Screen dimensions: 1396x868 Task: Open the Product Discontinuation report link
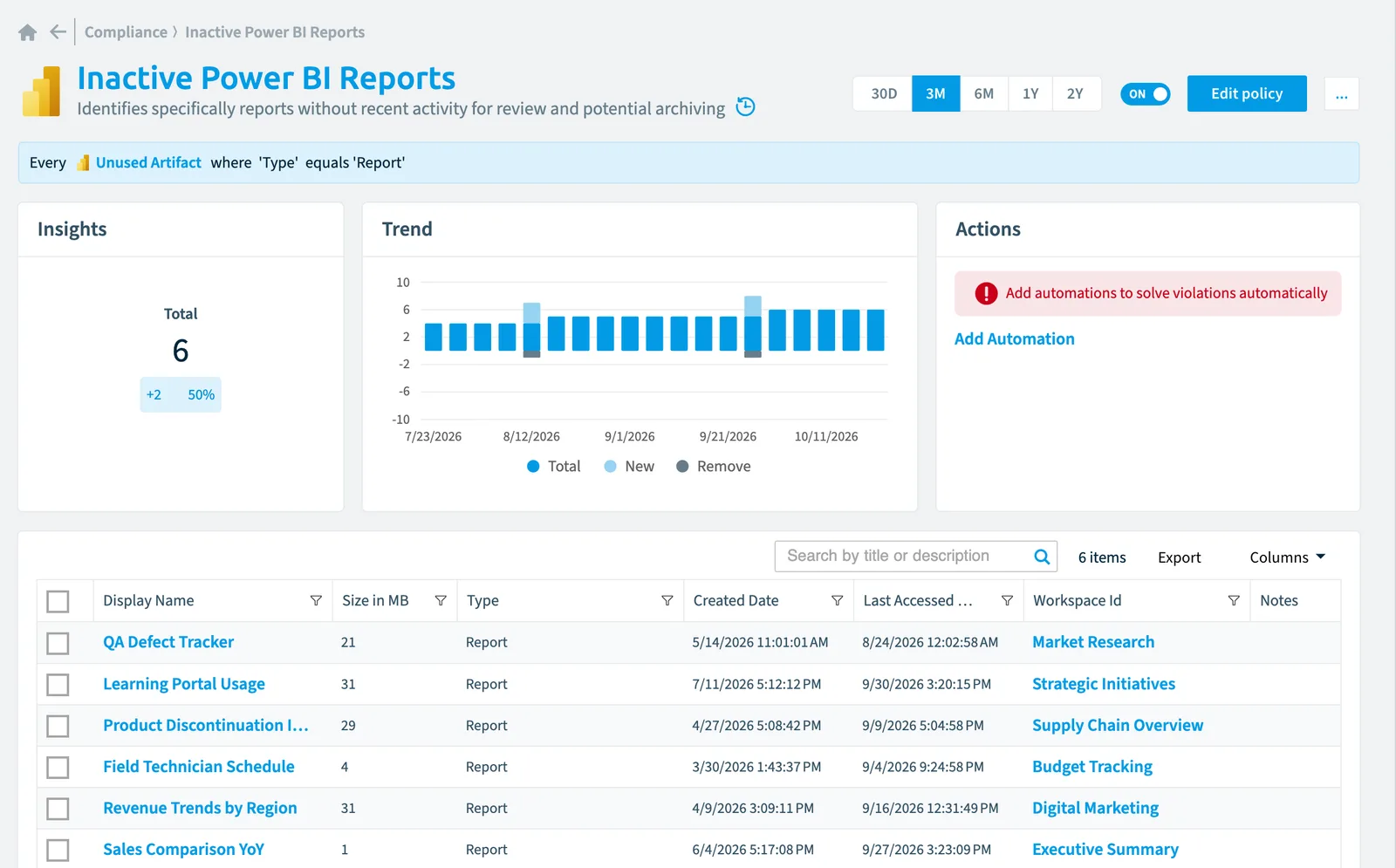pyautogui.click(x=206, y=726)
